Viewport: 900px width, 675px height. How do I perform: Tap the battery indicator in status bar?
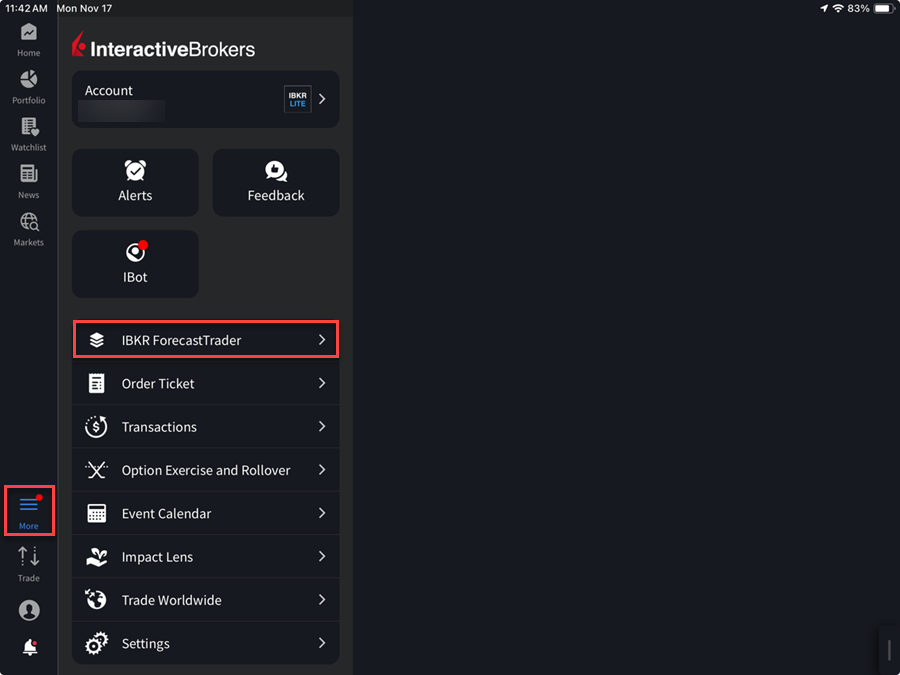(883, 8)
